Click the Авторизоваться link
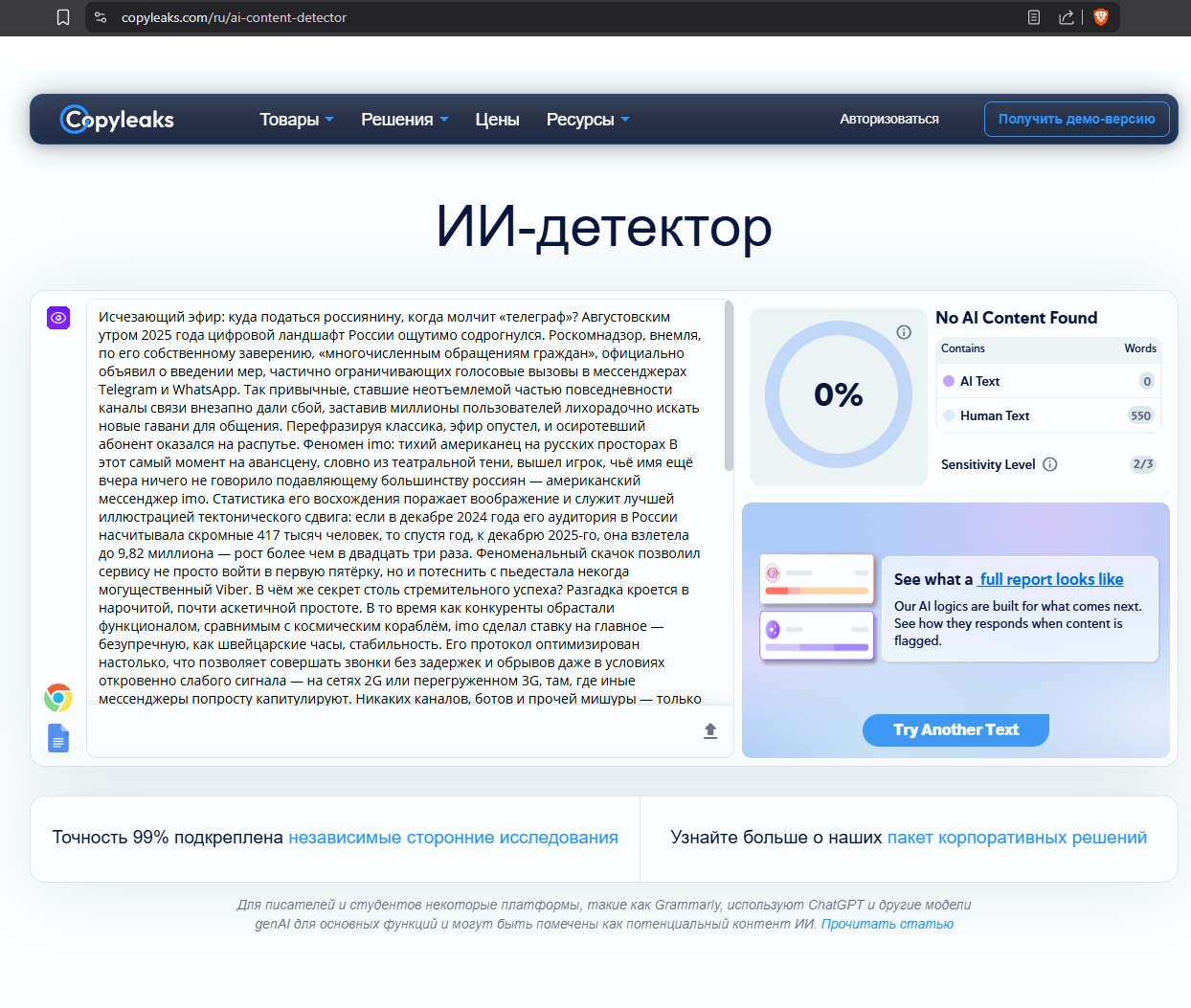Image resolution: width=1191 pixels, height=1008 pixels. point(889,120)
